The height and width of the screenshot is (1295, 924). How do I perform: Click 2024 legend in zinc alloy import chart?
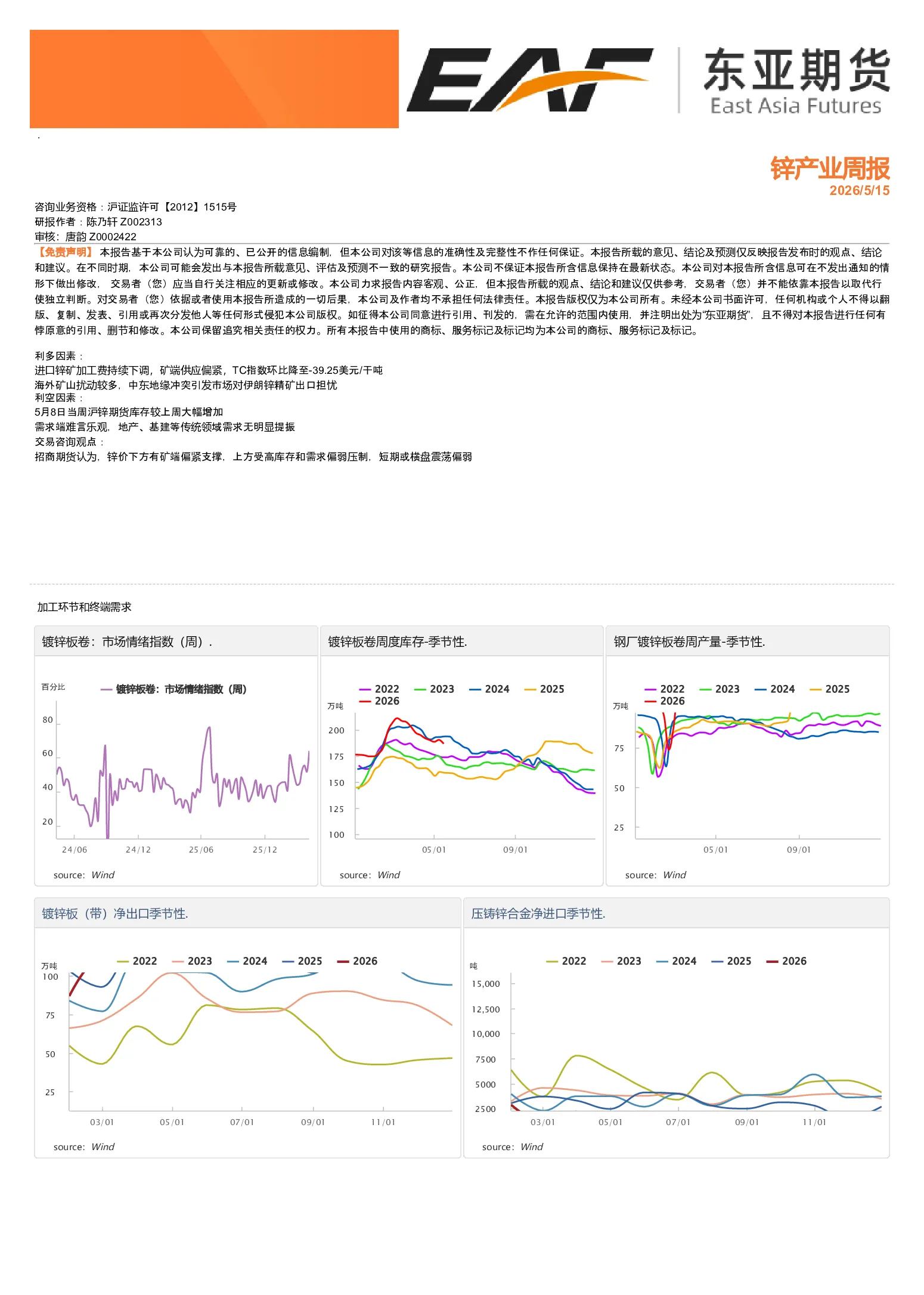click(677, 961)
